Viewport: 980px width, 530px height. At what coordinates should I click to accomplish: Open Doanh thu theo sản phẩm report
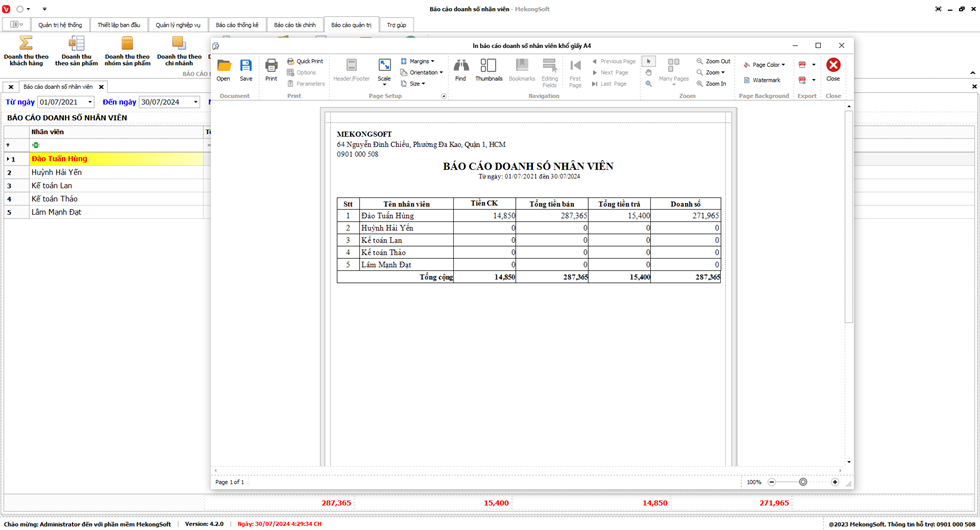(x=76, y=51)
